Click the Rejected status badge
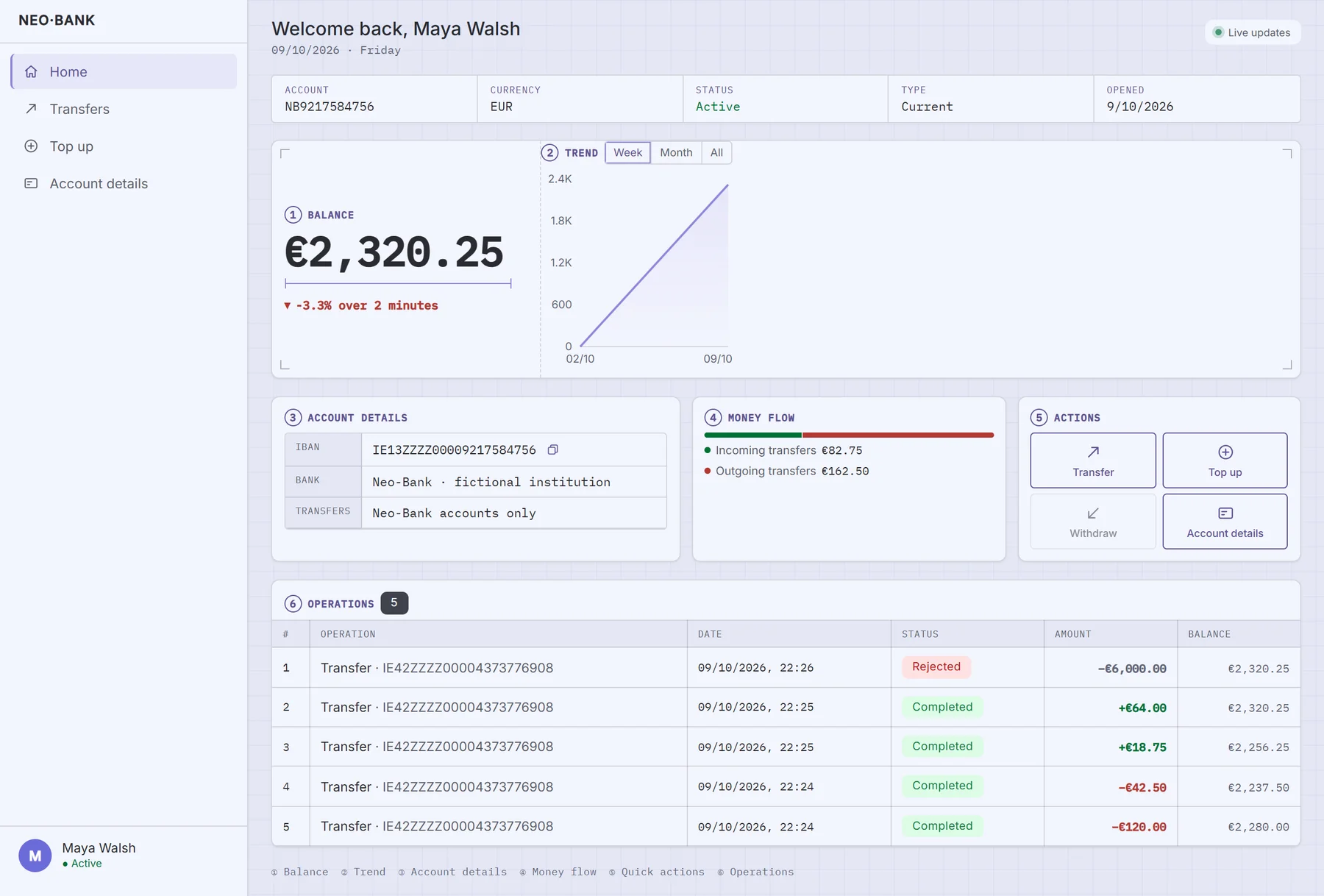 936,666
